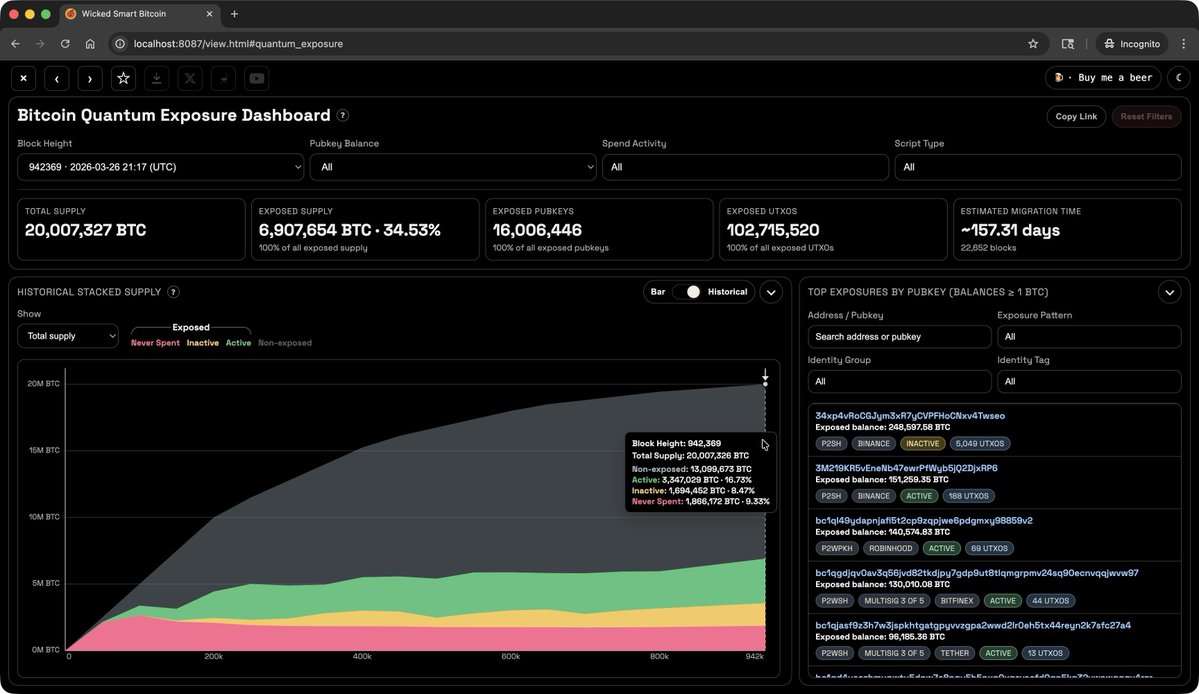This screenshot has width=1199, height=694.
Task: Toggle dark mode with the moon icon
Action: click(1177, 78)
